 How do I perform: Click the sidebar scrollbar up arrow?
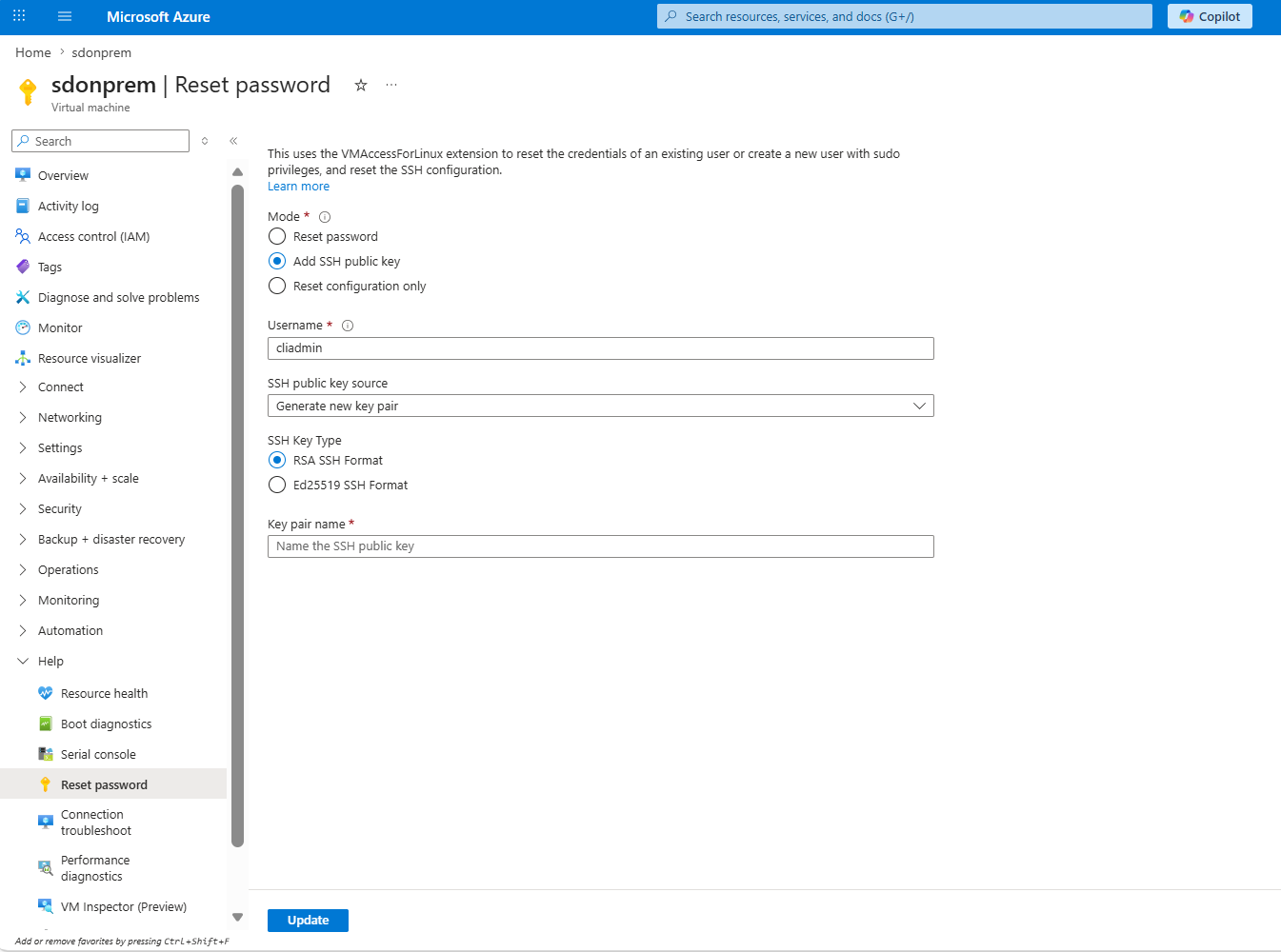click(237, 172)
